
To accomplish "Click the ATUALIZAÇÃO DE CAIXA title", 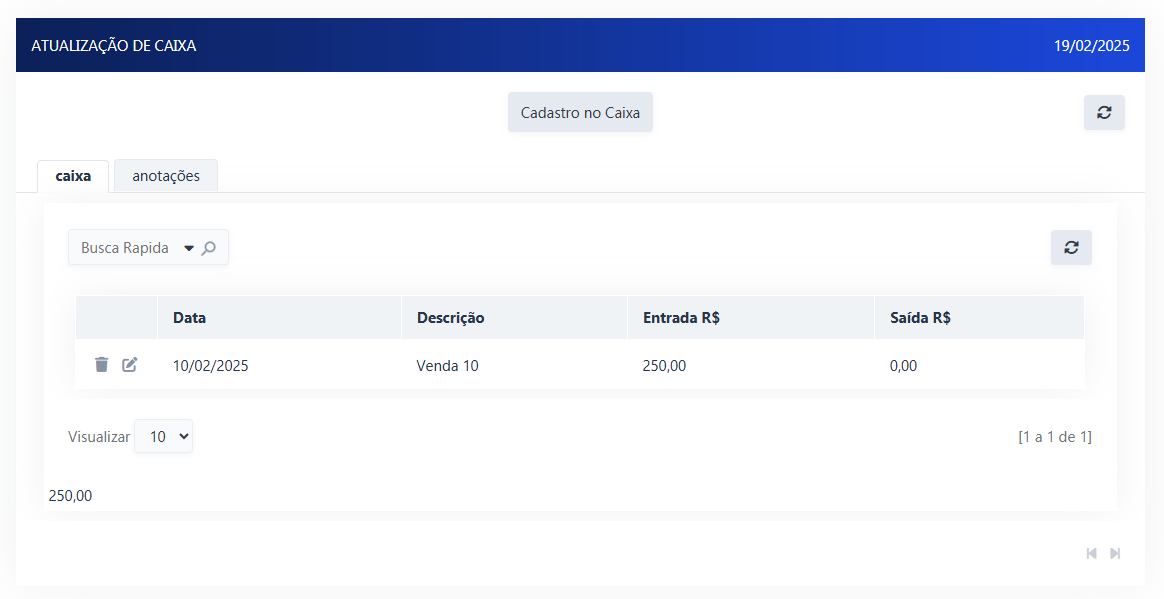I will pos(114,45).
